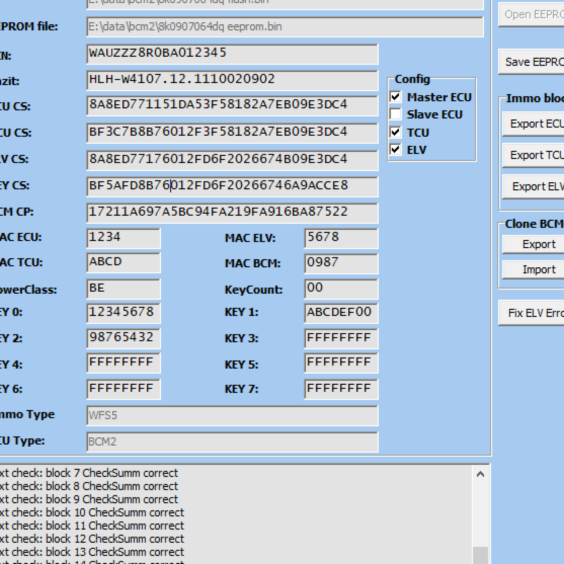This screenshot has width=564, height=564.
Task: Click the log scrollbar thumb
Action: 480,555
